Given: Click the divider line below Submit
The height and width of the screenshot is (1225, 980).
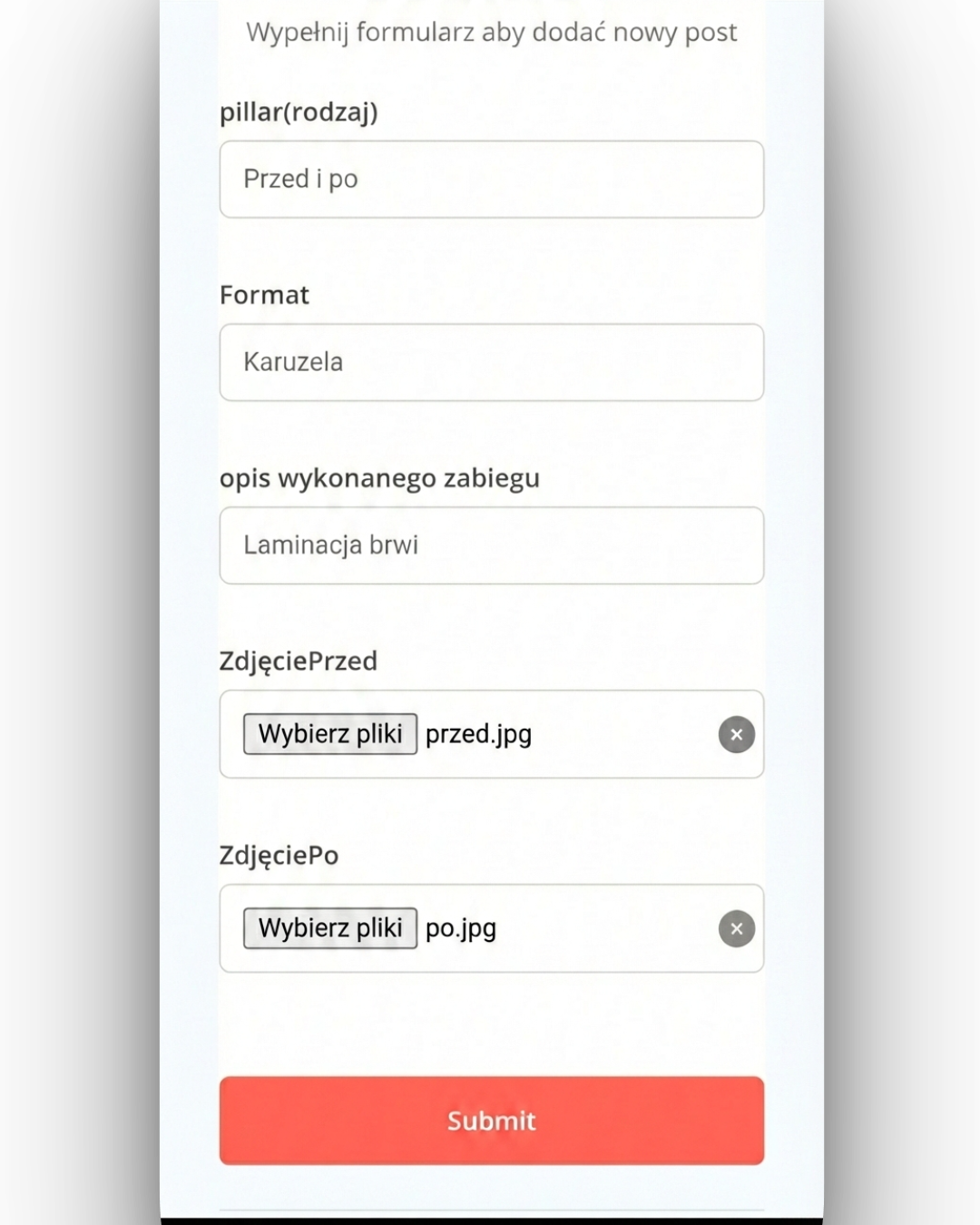Looking at the screenshot, I should point(491,1210).
